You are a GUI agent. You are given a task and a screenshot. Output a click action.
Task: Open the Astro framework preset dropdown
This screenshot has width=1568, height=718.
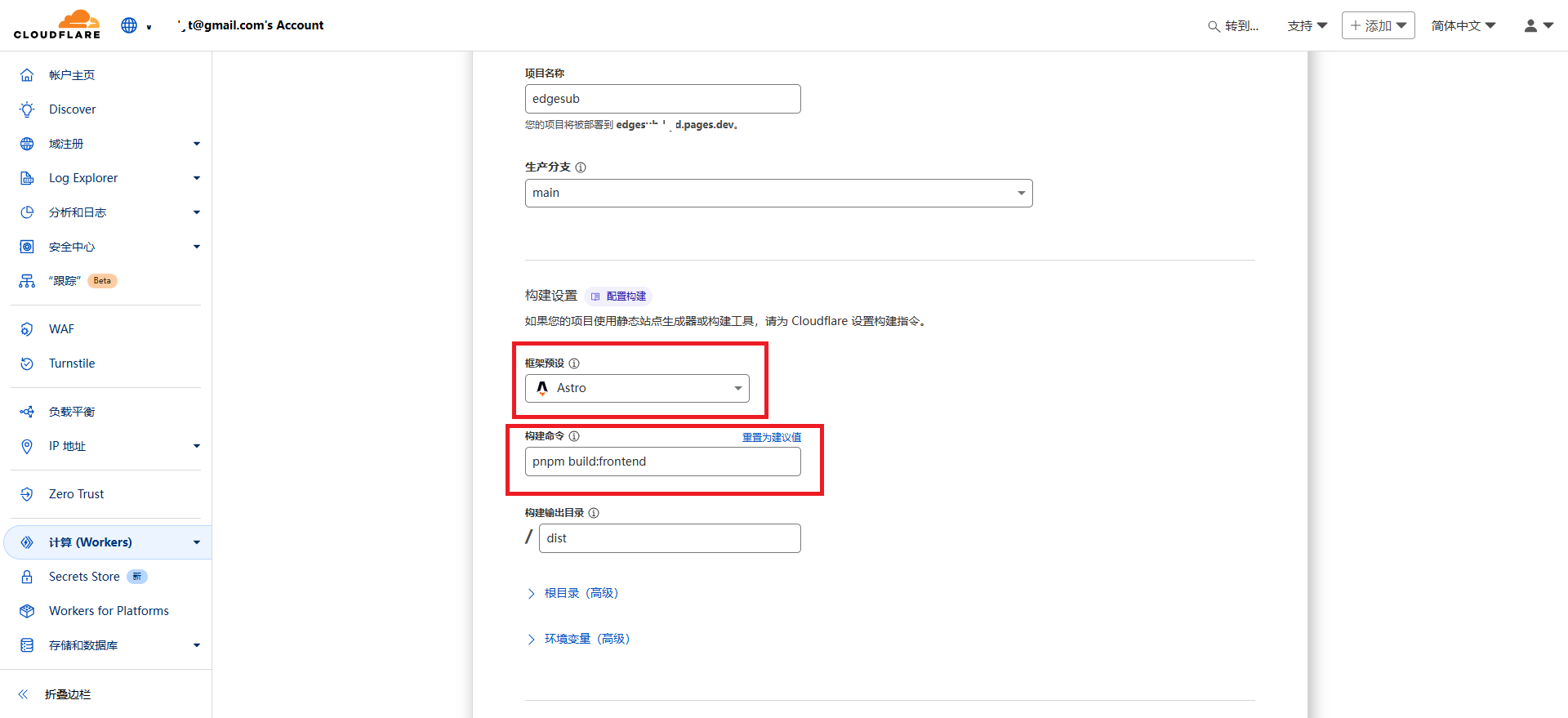[637, 389]
